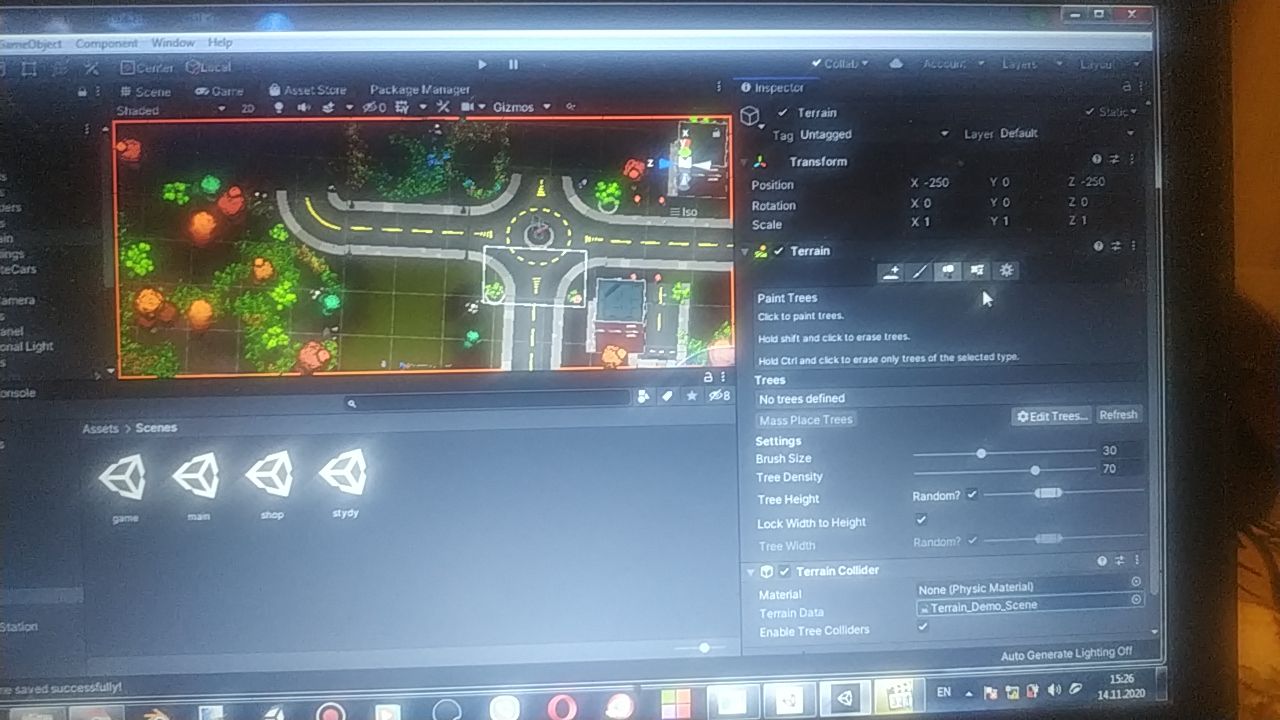Open Terrain component presets icon

point(1116,247)
